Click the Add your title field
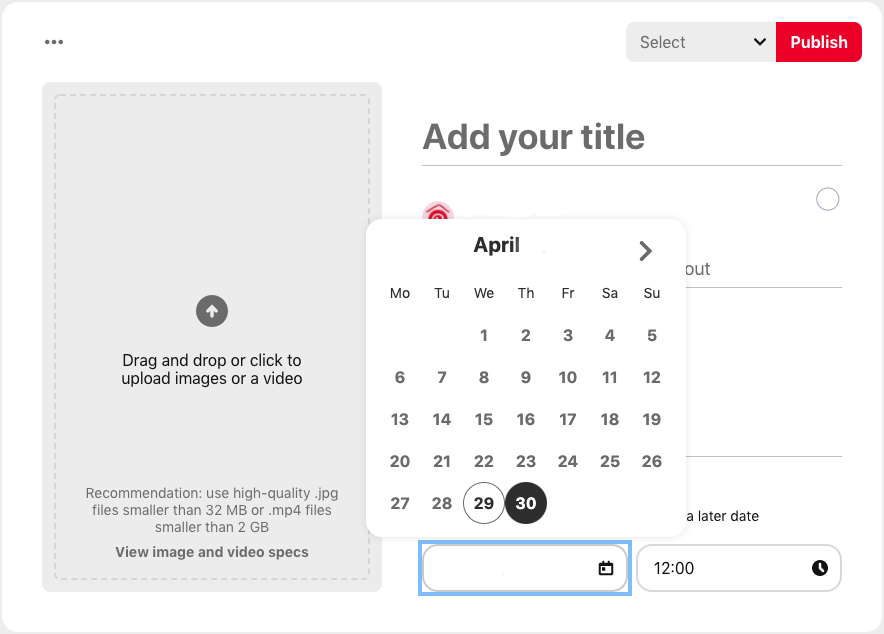The image size is (884, 634). (x=631, y=137)
